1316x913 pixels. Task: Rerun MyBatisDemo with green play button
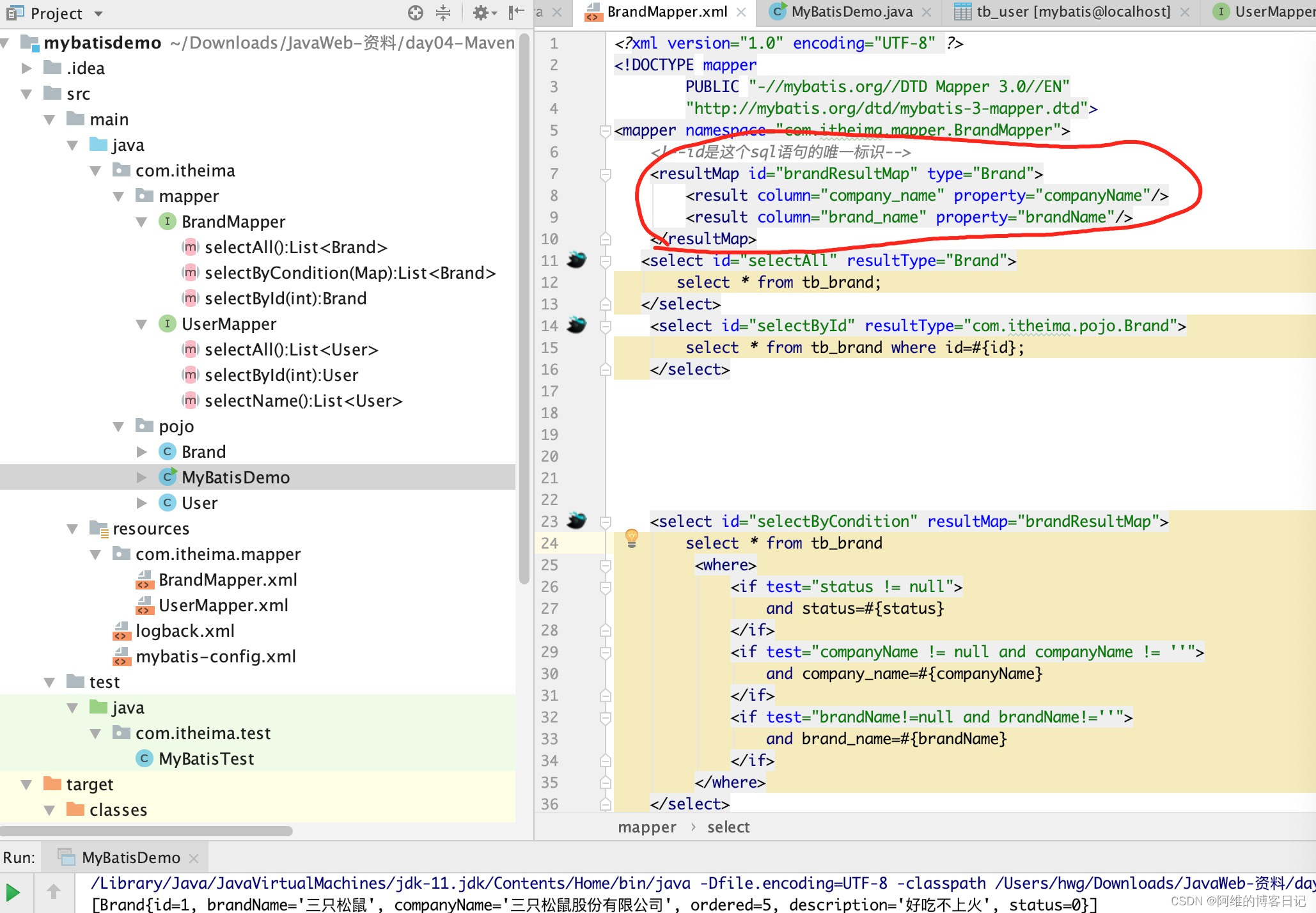pos(13,892)
